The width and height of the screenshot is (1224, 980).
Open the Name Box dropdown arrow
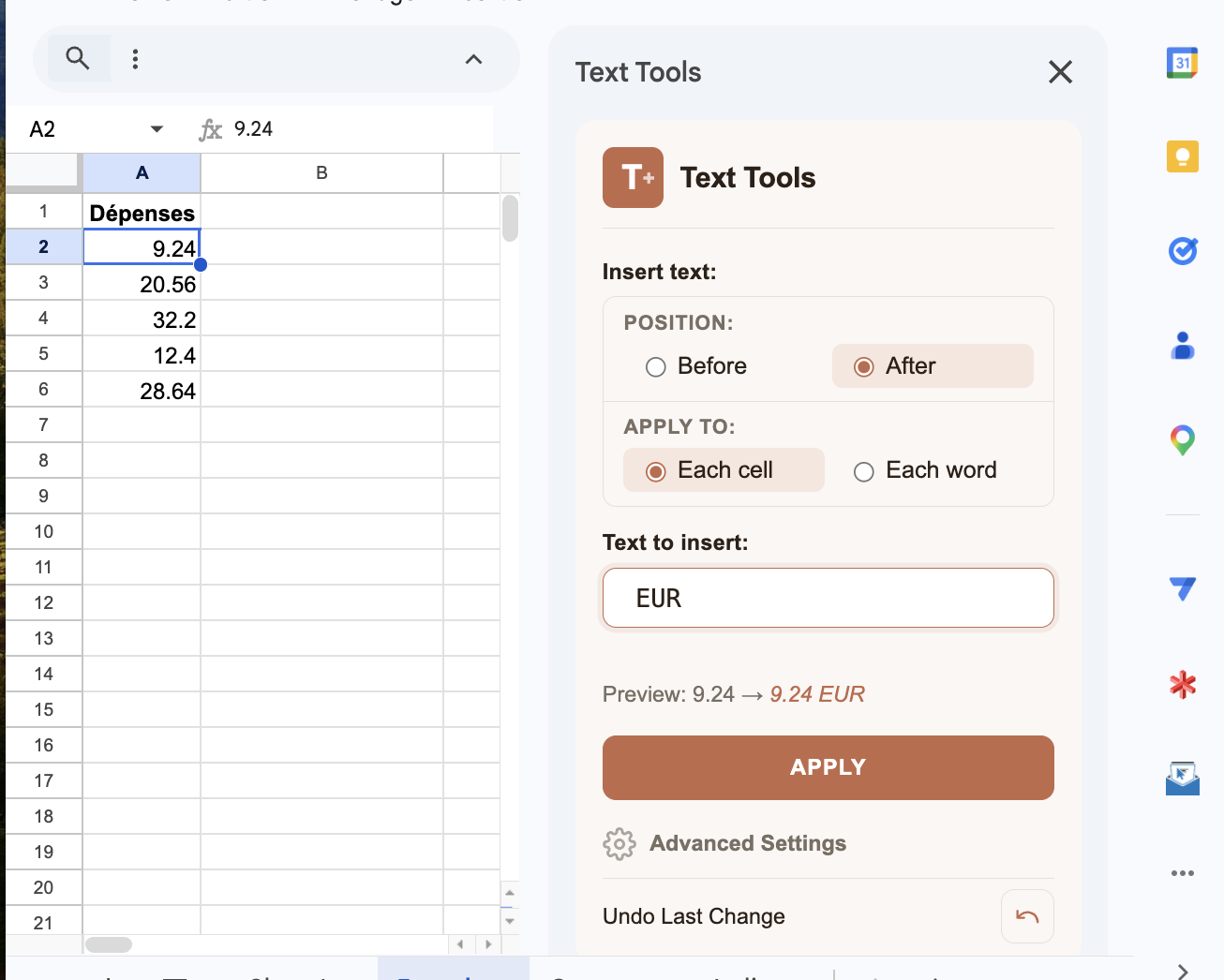click(157, 129)
